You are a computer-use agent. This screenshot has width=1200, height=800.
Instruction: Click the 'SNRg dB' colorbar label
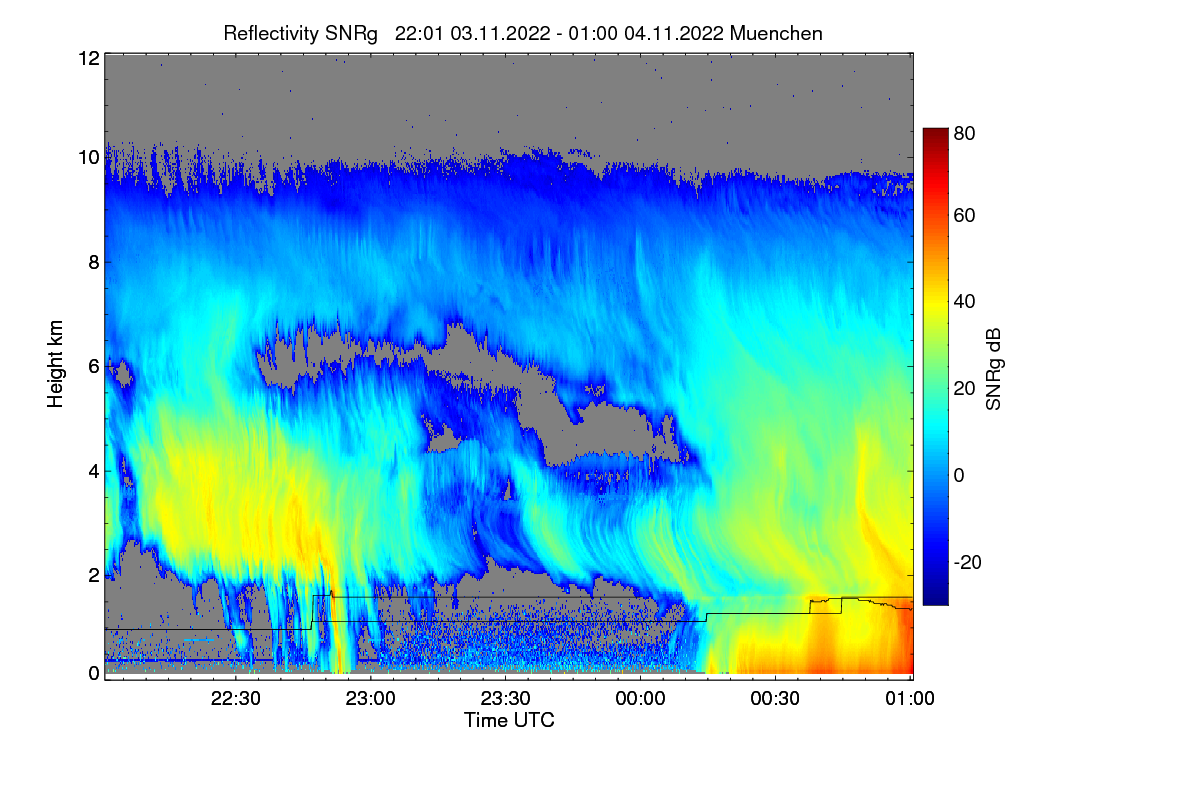click(x=994, y=367)
